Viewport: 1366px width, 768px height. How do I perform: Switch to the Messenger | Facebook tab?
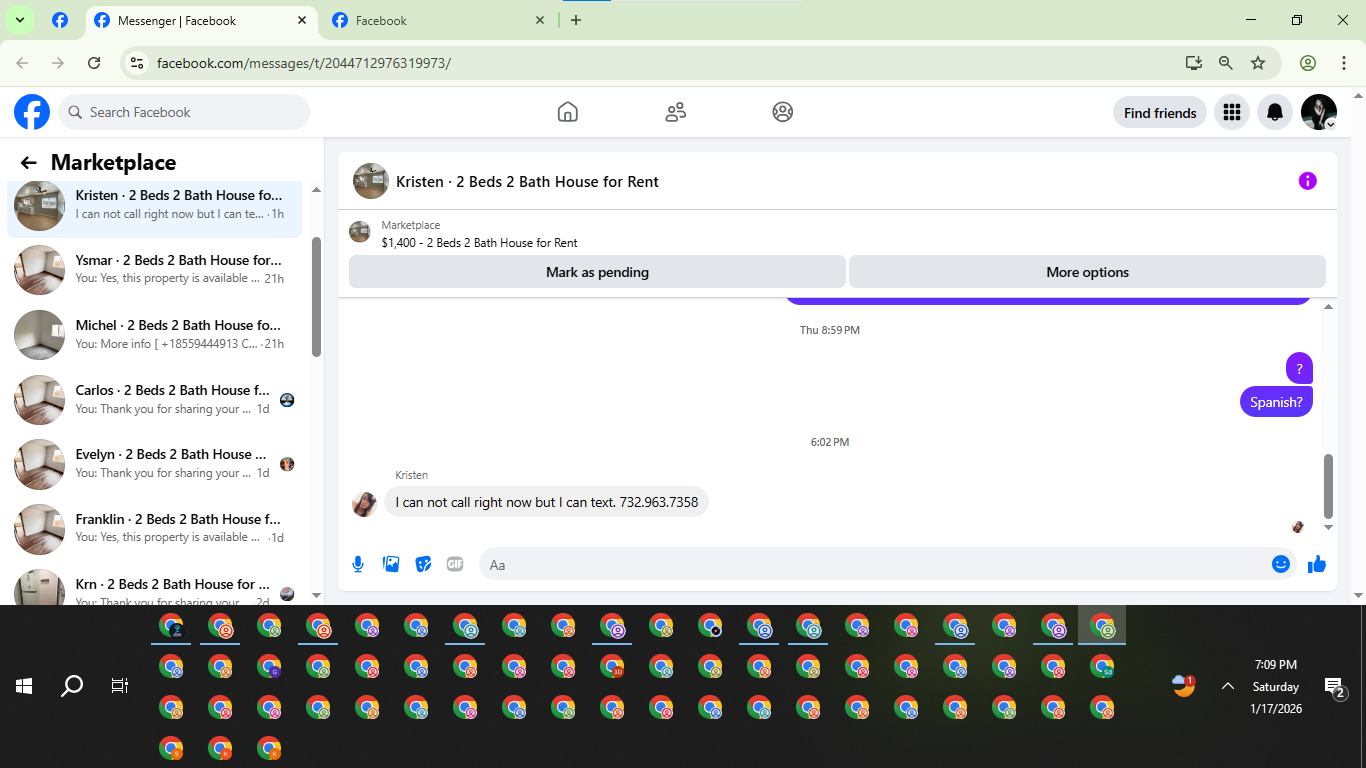pyautogui.click(x=202, y=20)
